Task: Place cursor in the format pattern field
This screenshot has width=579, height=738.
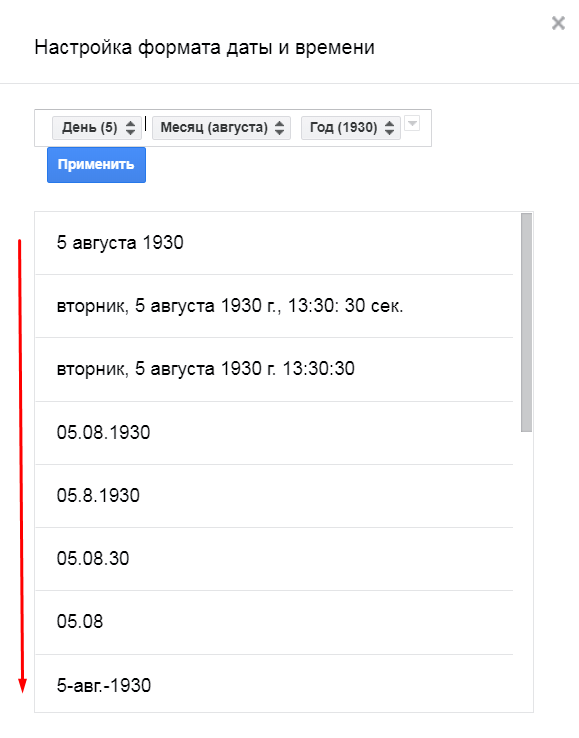Action: coord(233,128)
